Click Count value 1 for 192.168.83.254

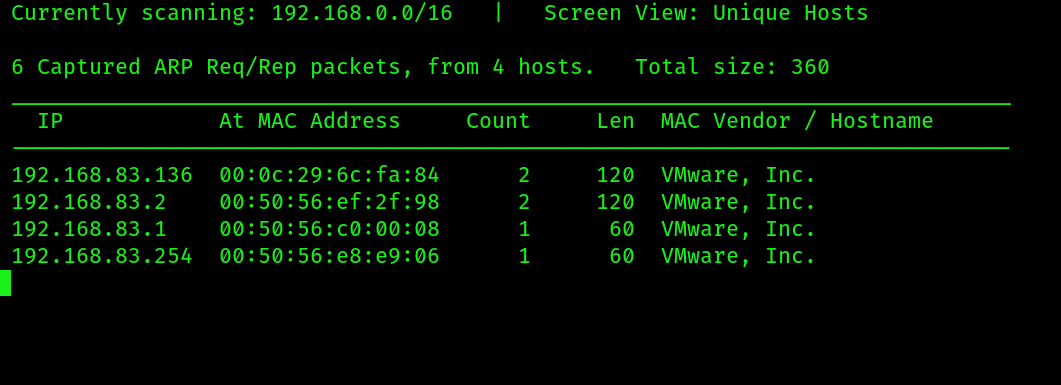[524, 256]
